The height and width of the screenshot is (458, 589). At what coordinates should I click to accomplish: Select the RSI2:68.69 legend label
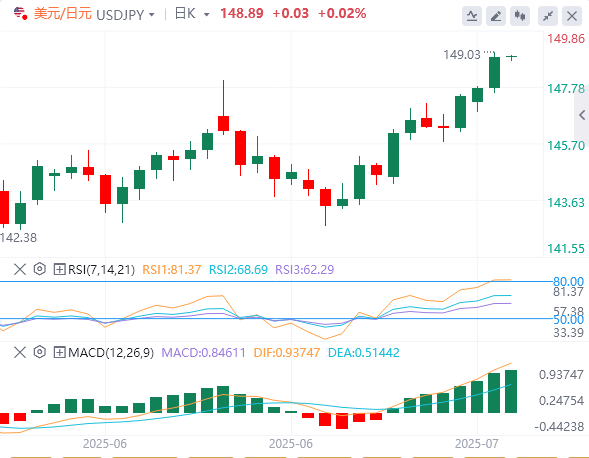pos(238,269)
